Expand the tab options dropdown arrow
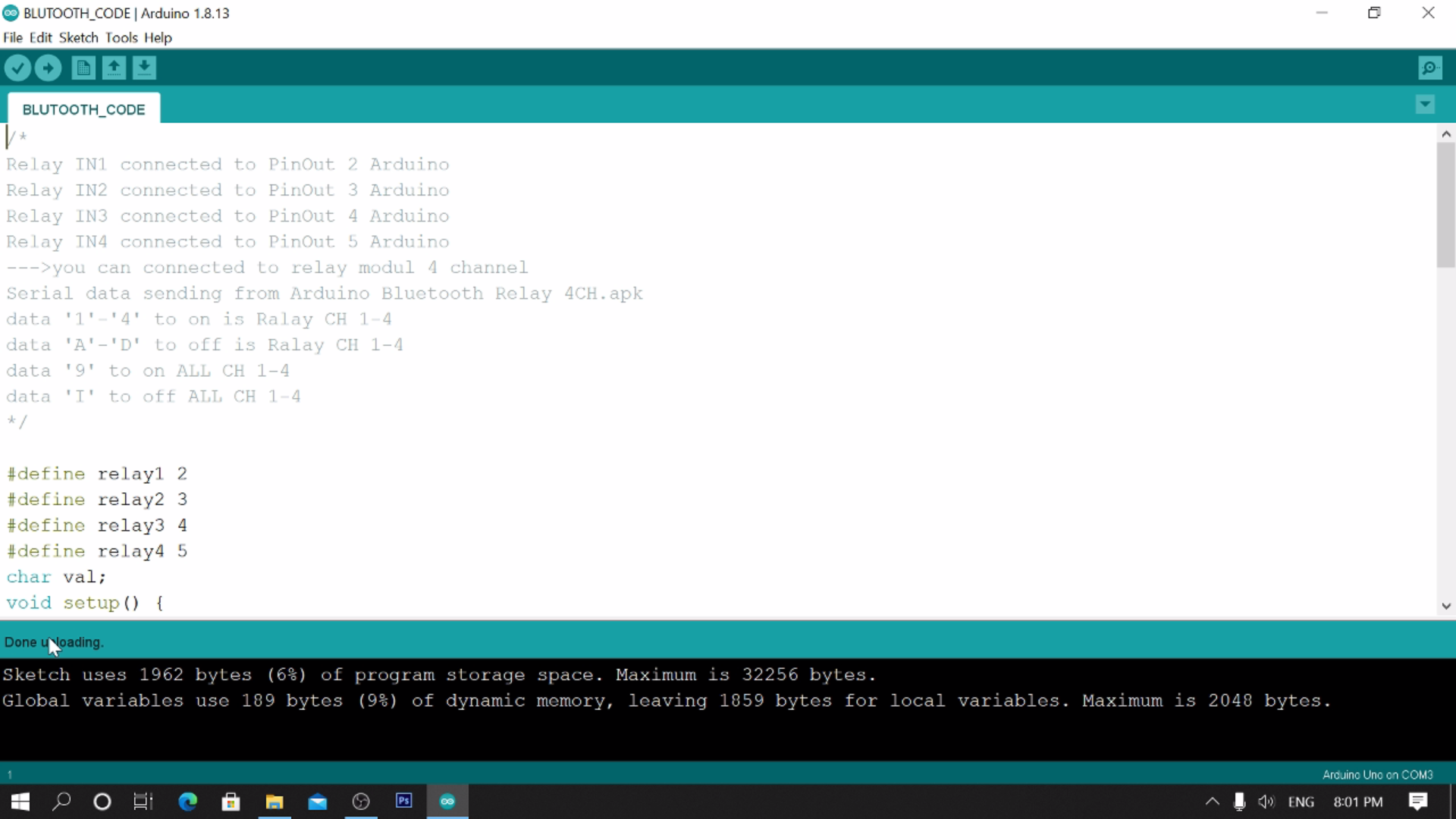The height and width of the screenshot is (819, 1456). pyautogui.click(x=1425, y=105)
